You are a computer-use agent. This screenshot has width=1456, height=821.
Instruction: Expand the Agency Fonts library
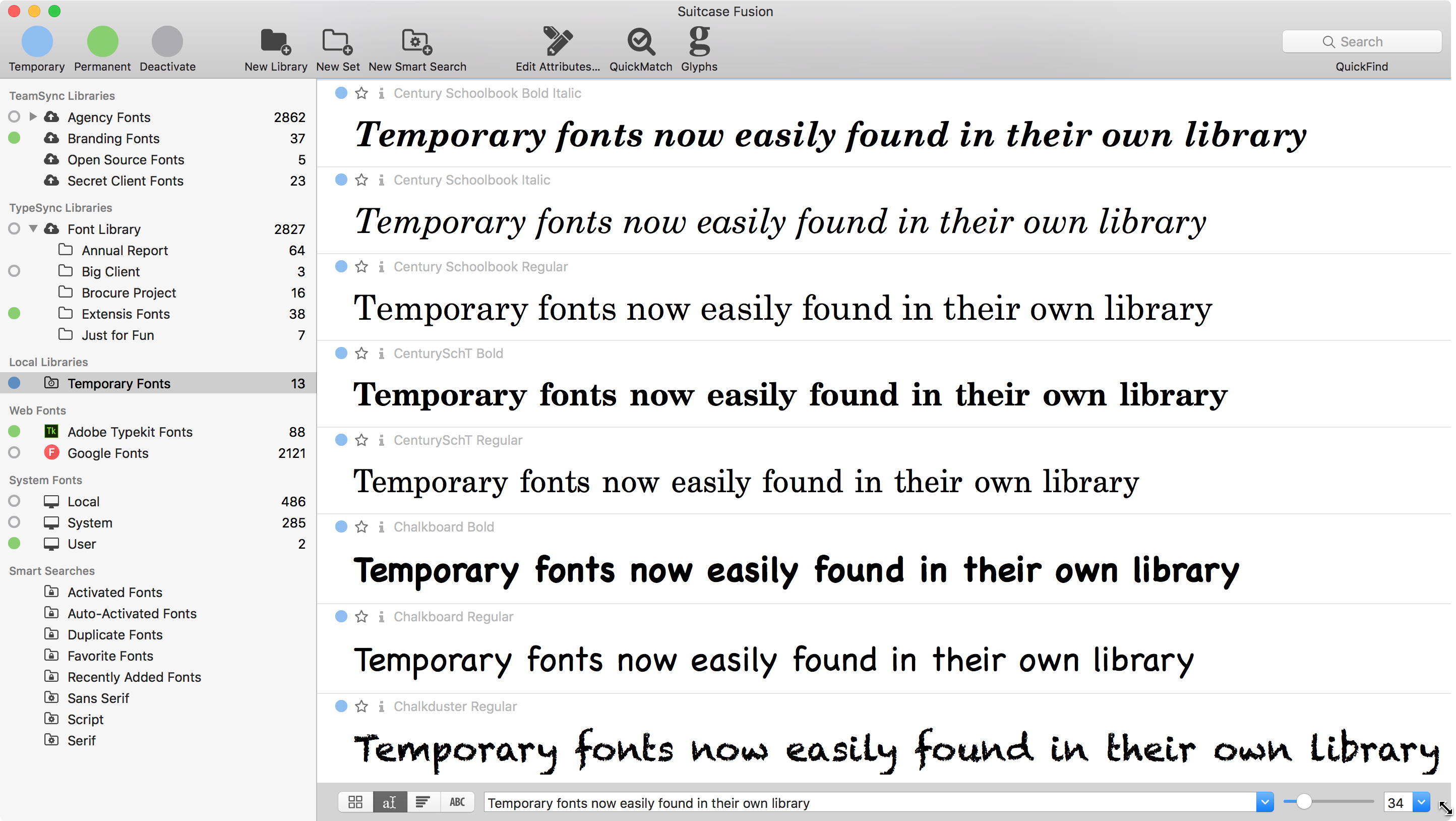pyautogui.click(x=33, y=116)
